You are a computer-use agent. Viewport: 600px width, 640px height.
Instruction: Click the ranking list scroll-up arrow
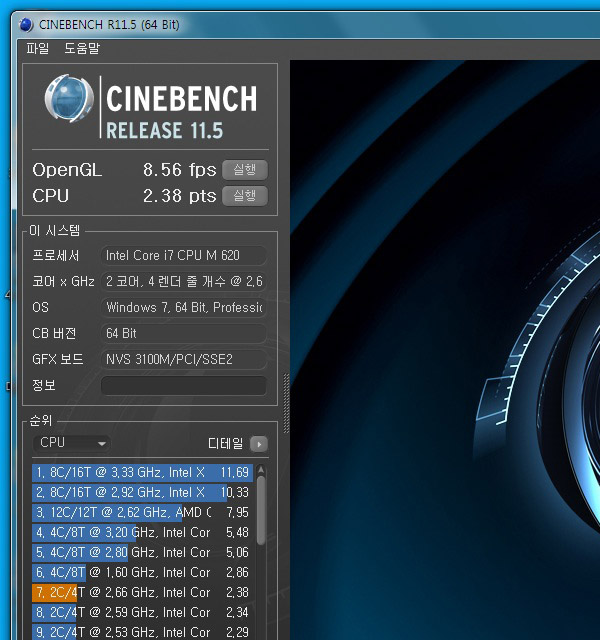pyautogui.click(x=261, y=471)
